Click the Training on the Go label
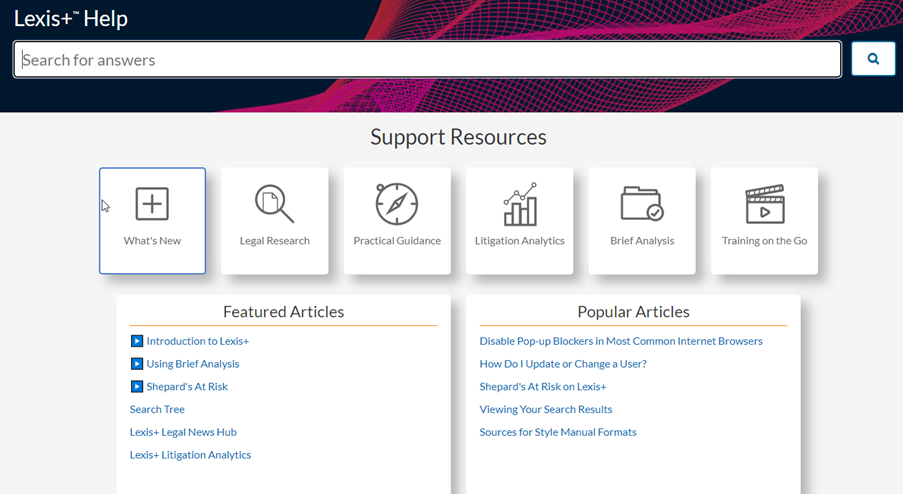This screenshot has height=494, width=903. pyautogui.click(x=765, y=241)
